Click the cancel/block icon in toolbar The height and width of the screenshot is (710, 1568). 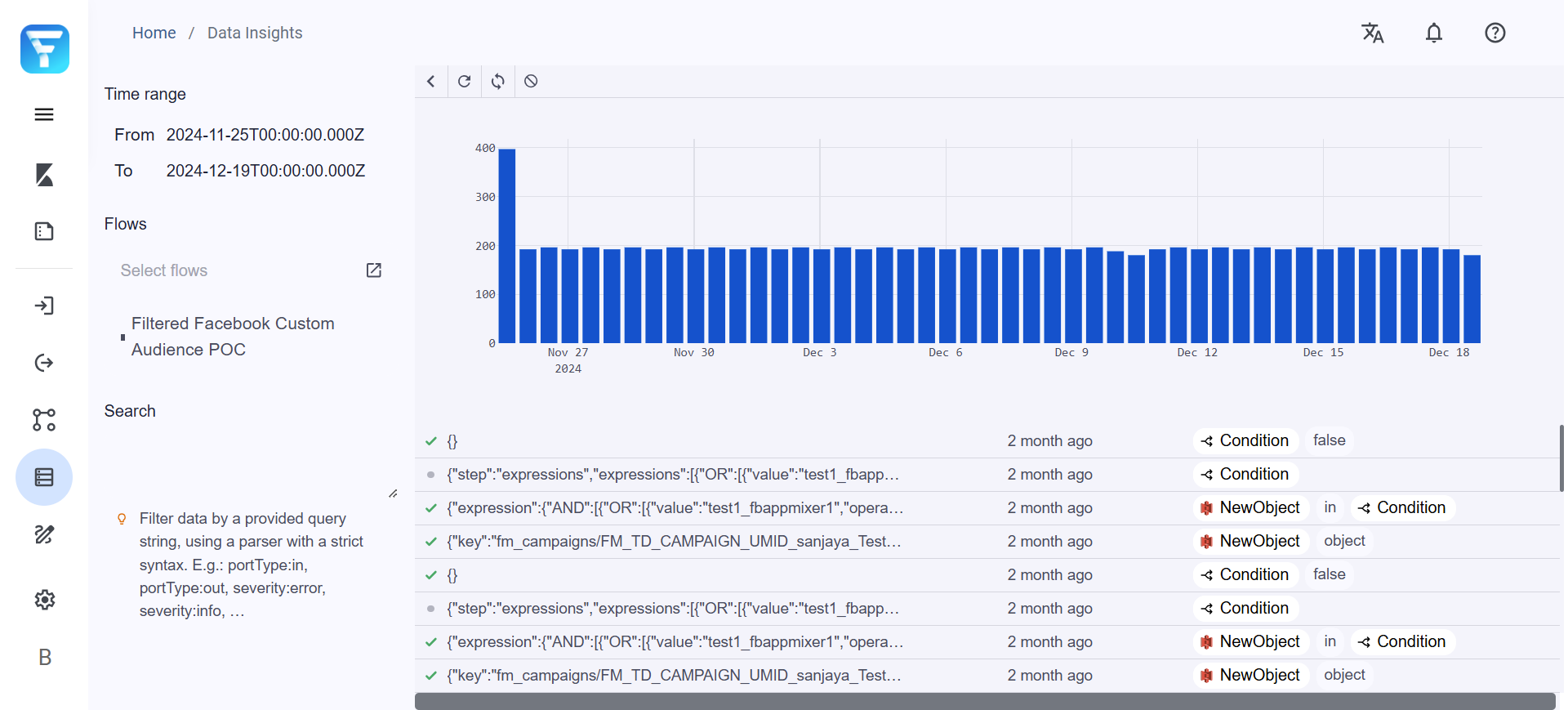point(531,81)
